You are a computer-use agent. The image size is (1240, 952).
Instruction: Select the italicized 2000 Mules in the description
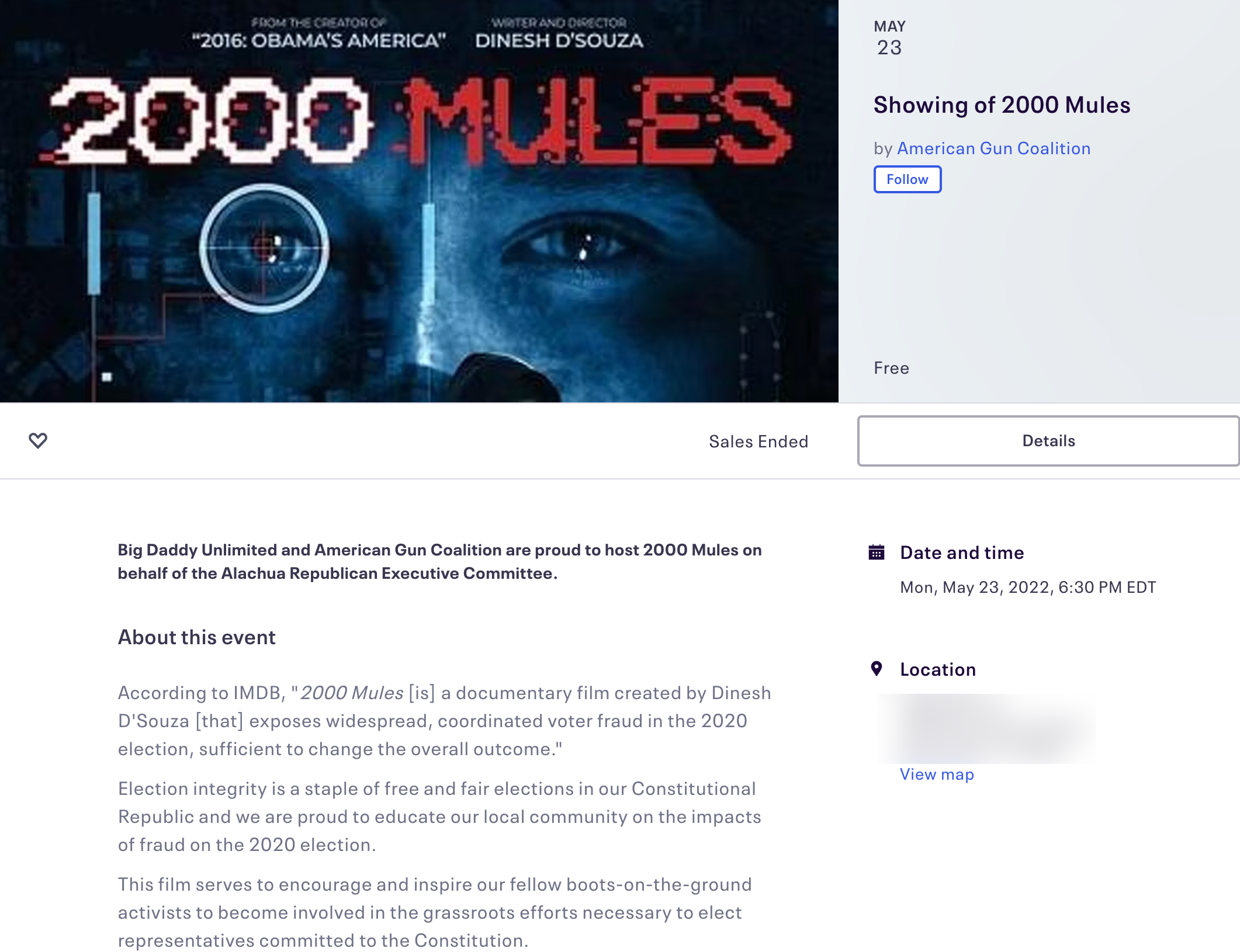click(x=351, y=693)
